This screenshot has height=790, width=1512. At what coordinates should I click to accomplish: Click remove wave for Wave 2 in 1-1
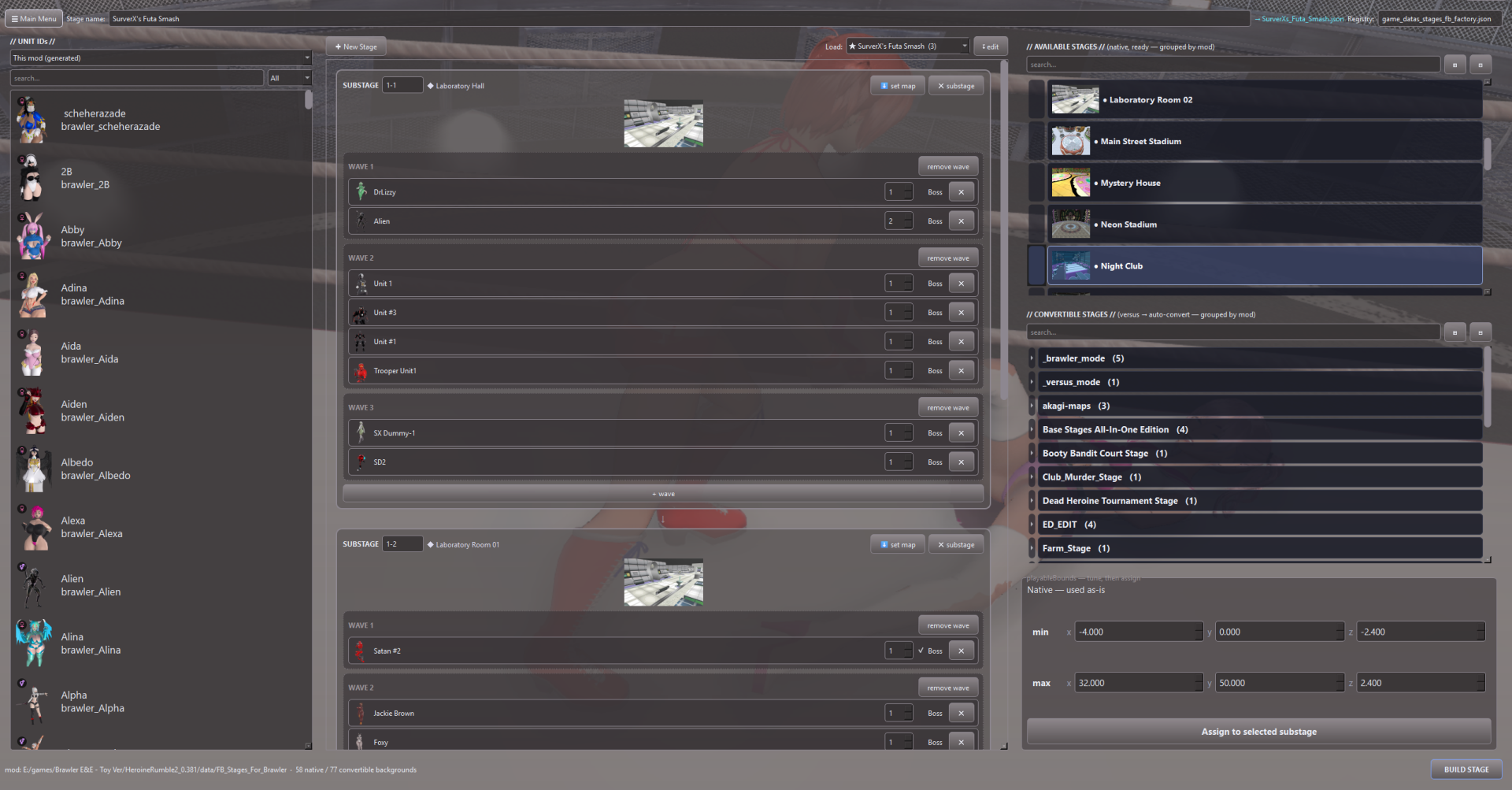[948, 258]
